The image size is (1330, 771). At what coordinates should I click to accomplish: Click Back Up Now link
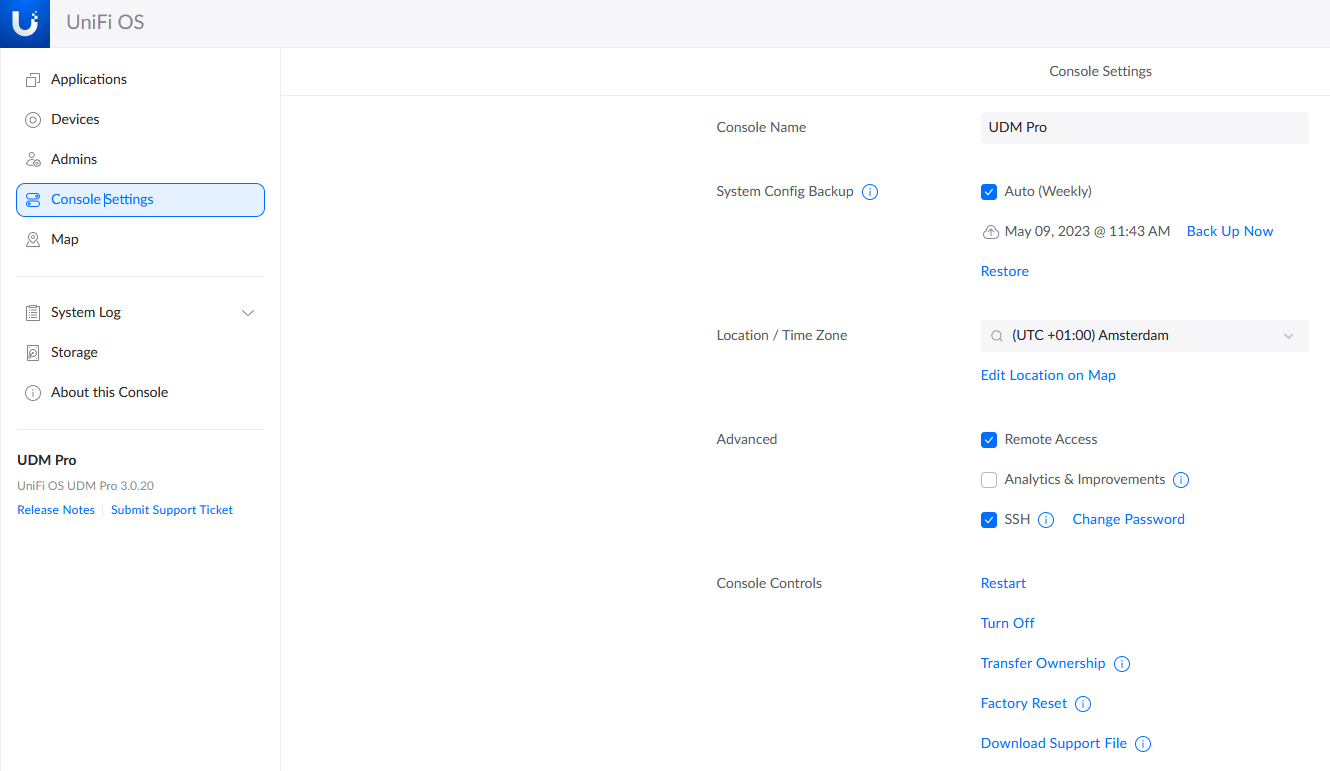[1230, 232]
